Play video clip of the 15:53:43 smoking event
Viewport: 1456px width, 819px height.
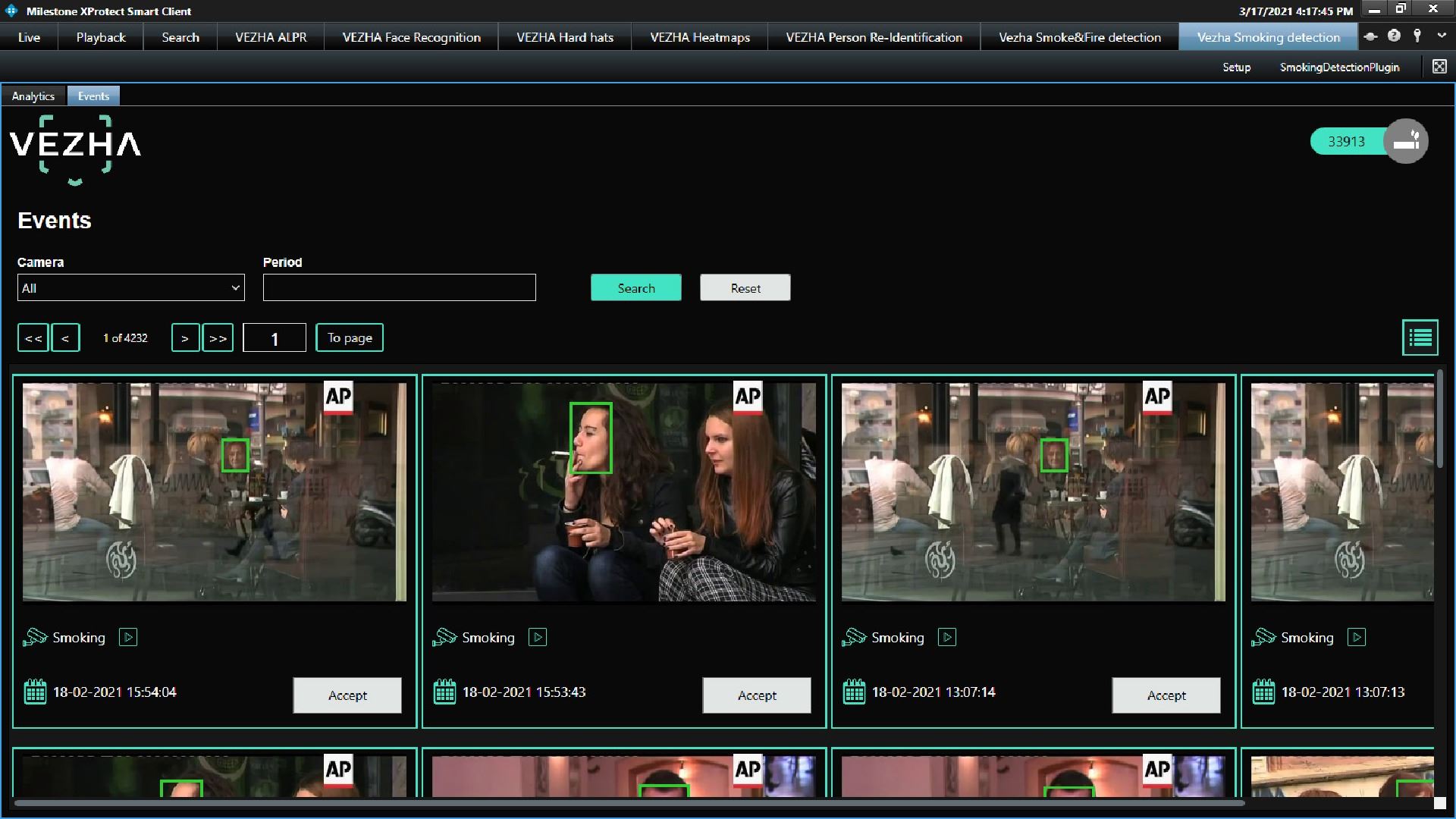click(x=538, y=637)
